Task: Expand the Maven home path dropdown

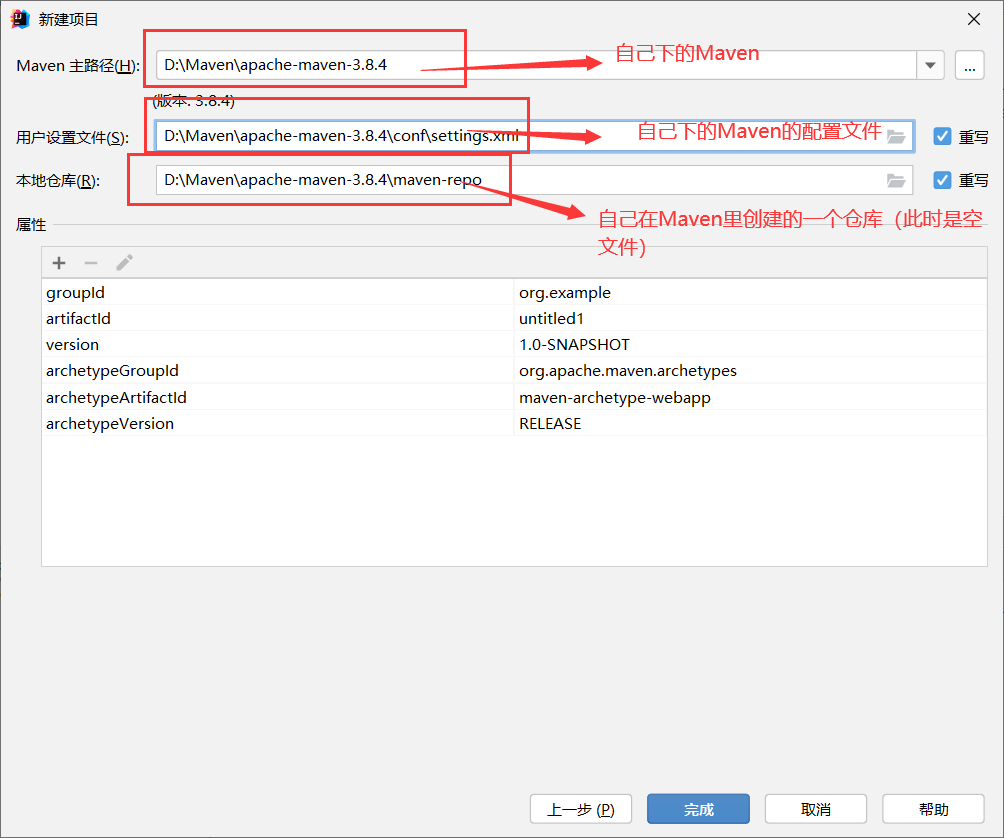Action: 930,65
